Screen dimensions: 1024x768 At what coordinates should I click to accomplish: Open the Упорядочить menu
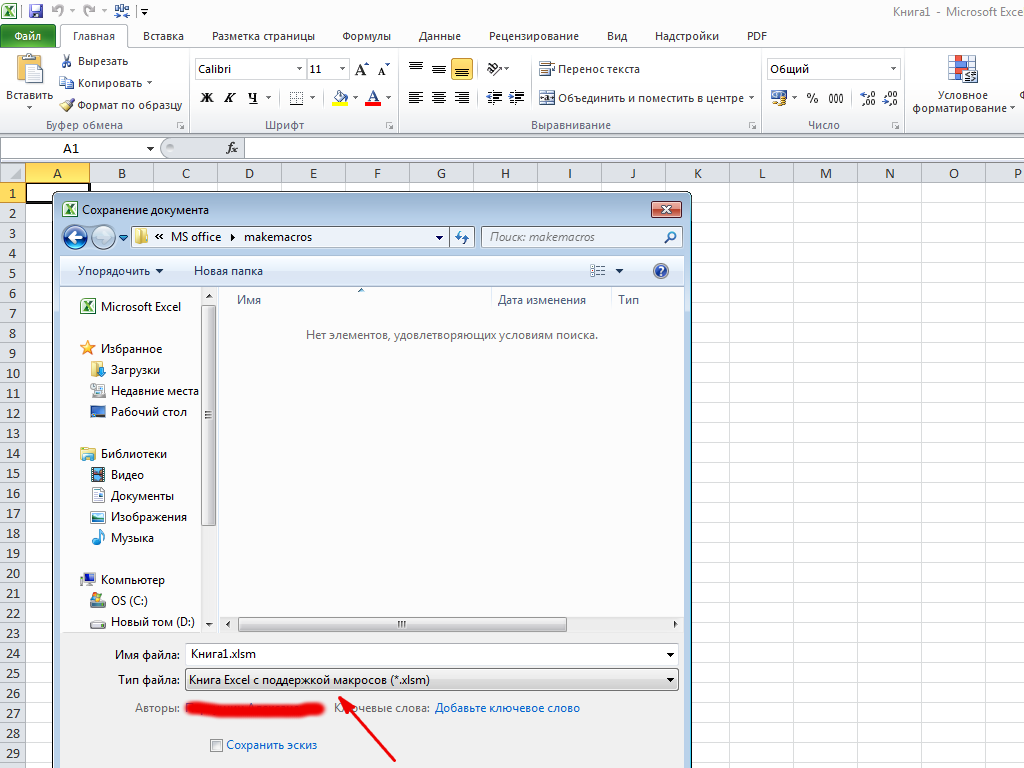120,271
